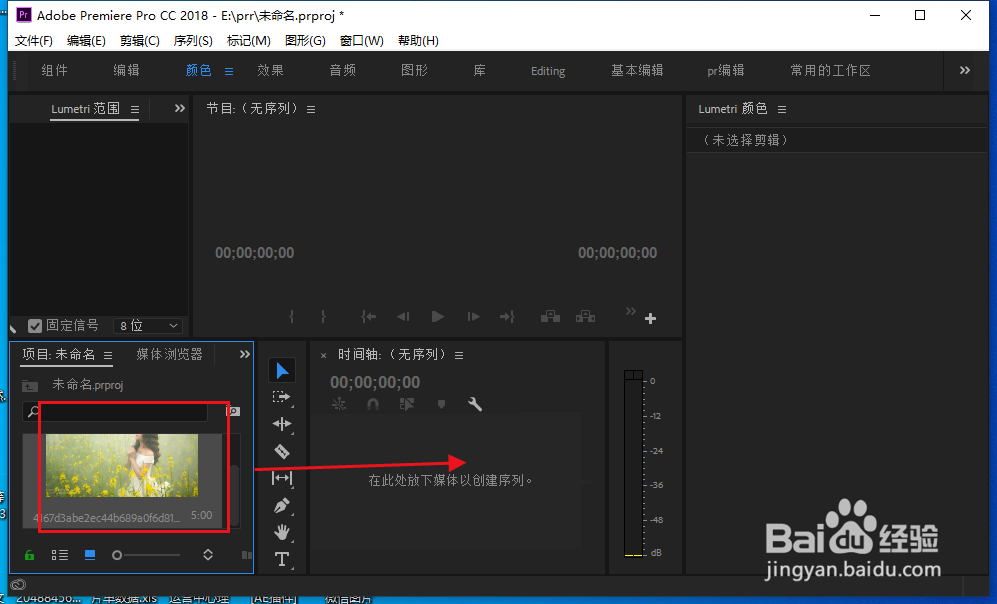Select the flower field clip thumbnail
The width and height of the screenshot is (997, 604).
(122, 465)
